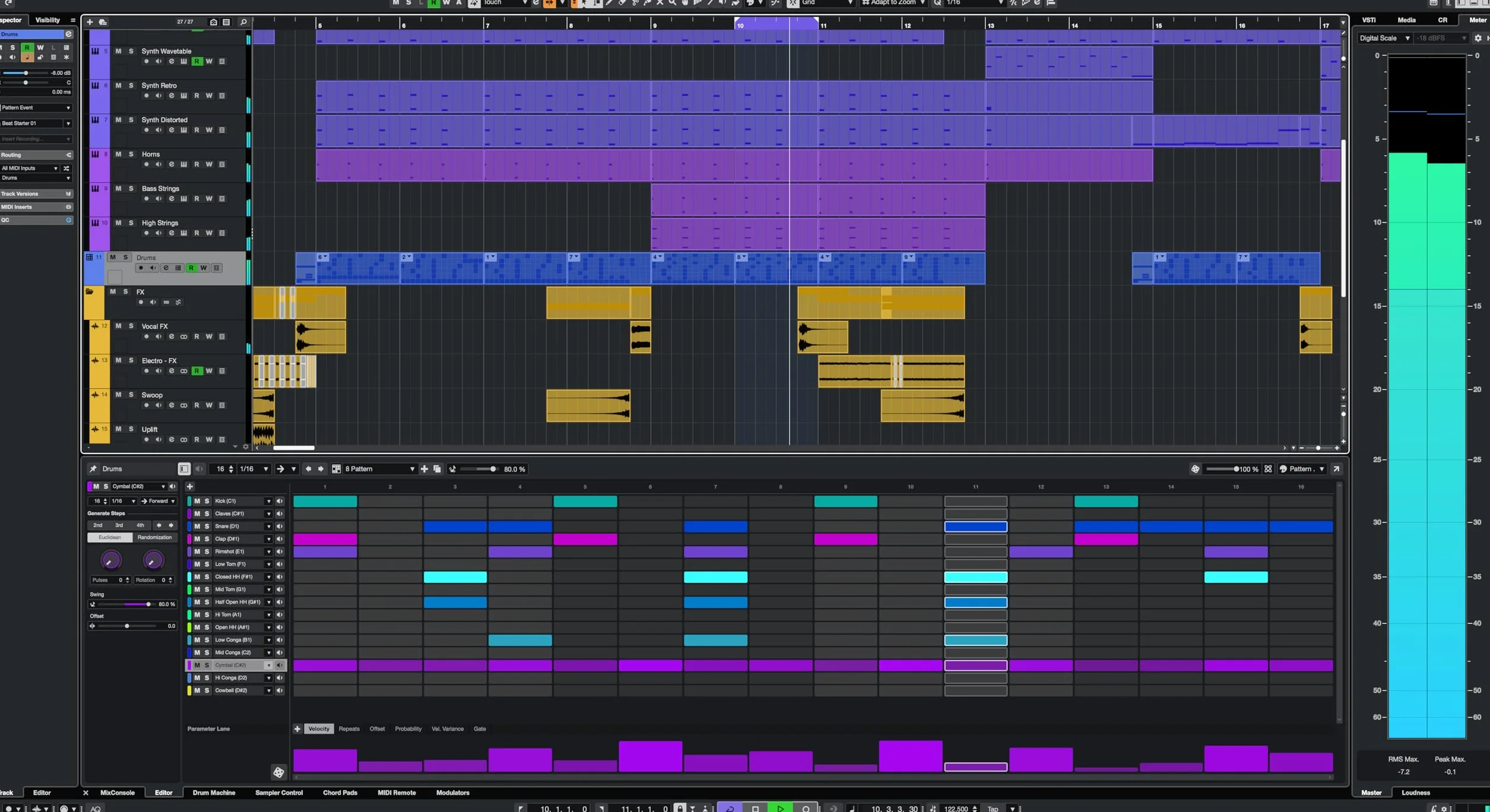
Task: Shift steps left in Generate Steps
Action: 158,525
